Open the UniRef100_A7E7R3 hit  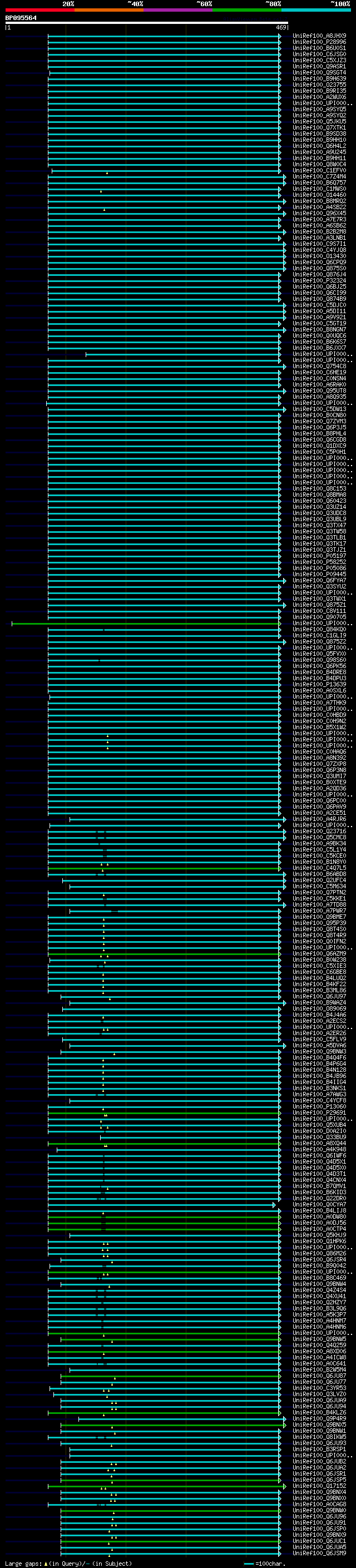319,220
